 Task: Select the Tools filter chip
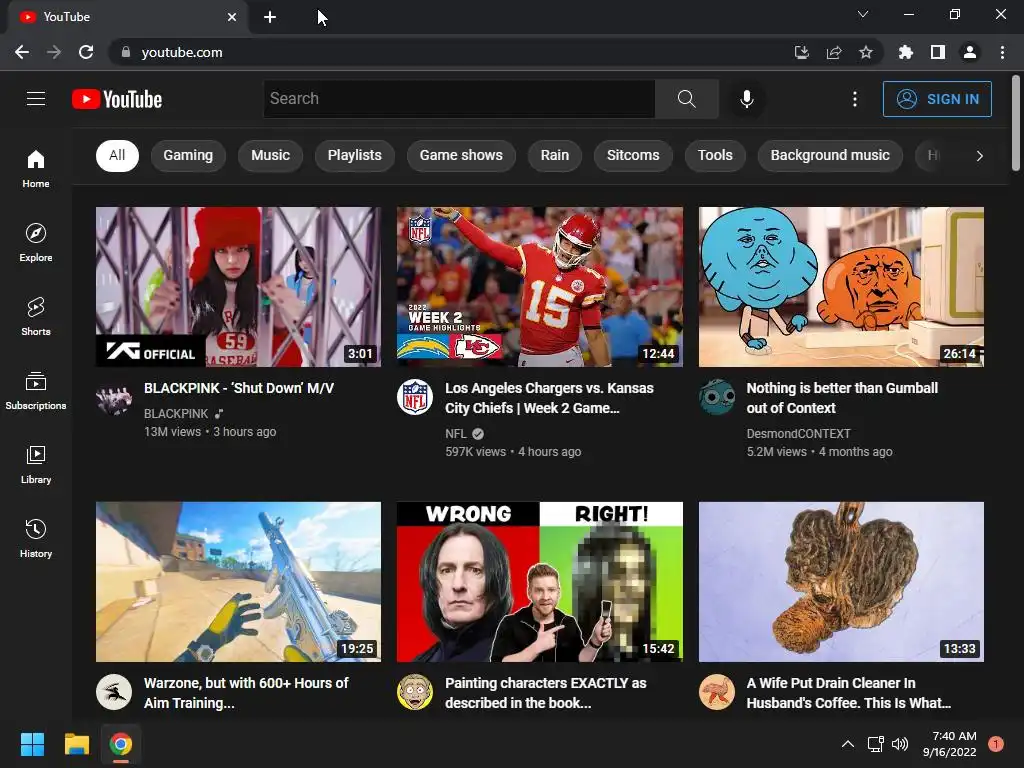(x=715, y=155)
